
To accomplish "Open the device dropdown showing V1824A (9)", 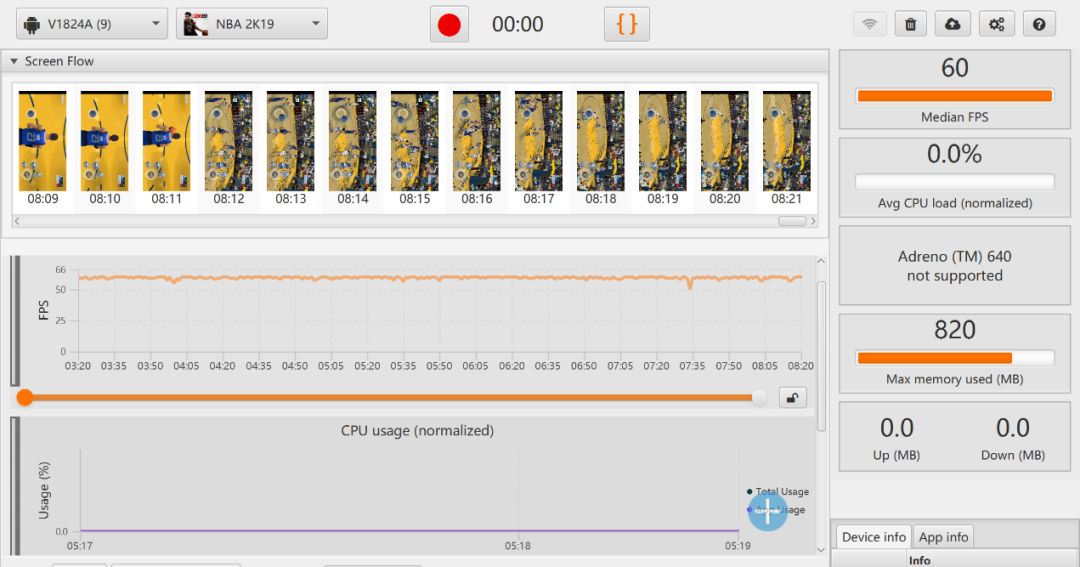I will (x=92, y=24).
